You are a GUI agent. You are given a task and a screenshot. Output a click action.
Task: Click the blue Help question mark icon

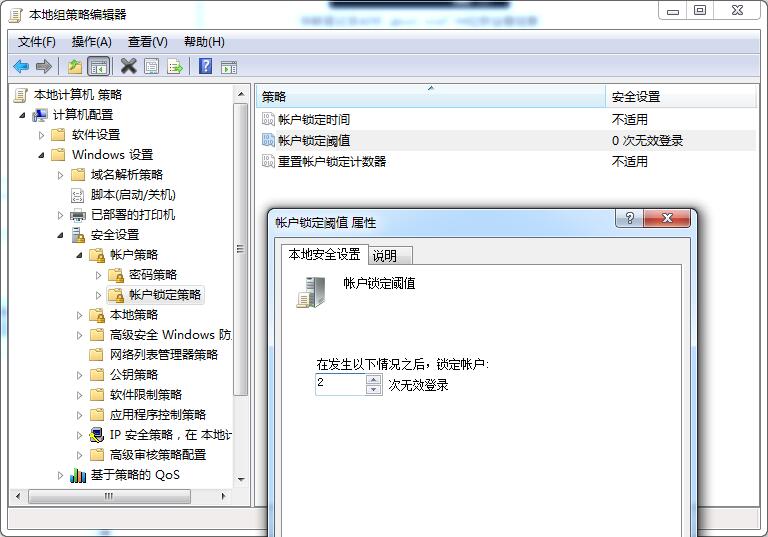click(205, 67)
